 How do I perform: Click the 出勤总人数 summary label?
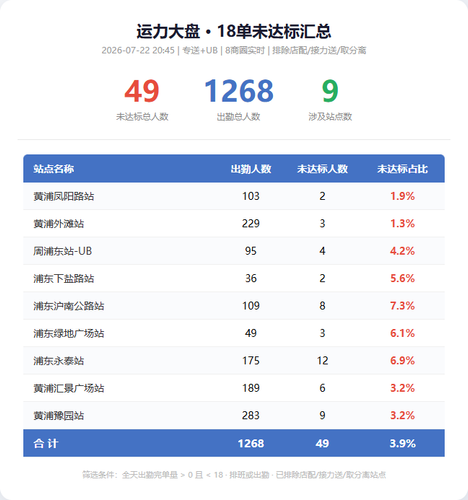point(238,117)
